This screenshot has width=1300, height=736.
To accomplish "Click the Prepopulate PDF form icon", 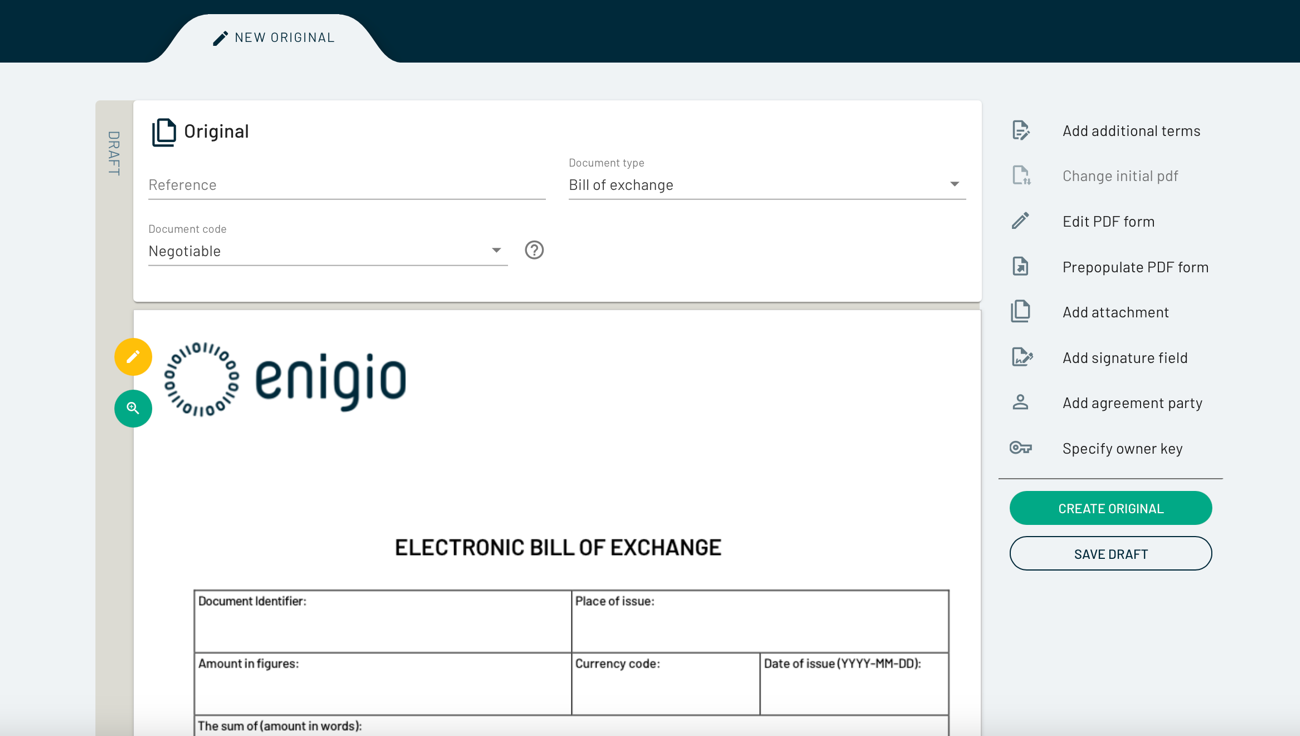I will 1020,267.
